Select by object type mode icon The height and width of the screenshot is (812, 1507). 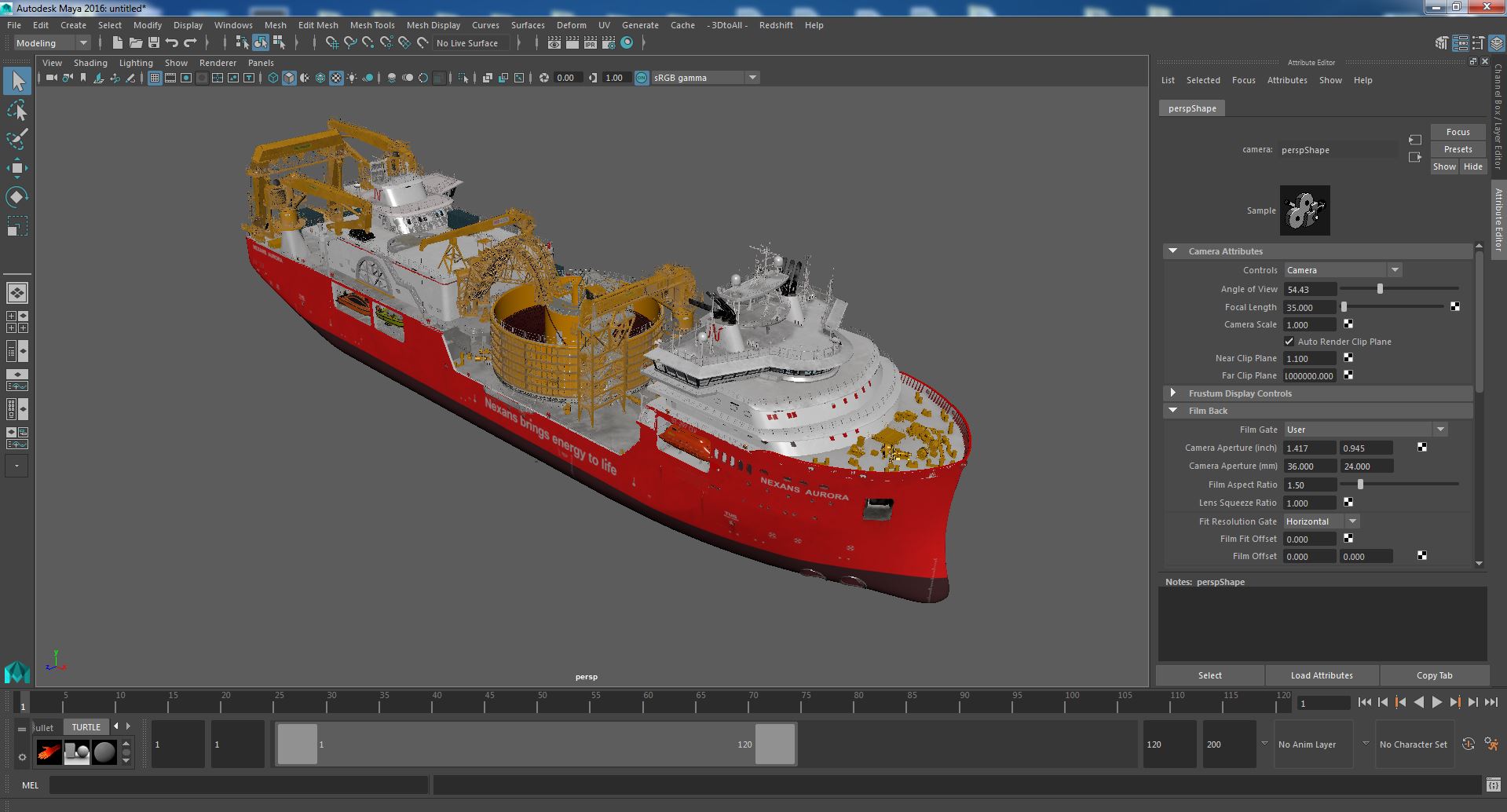(x=260, y=43)
